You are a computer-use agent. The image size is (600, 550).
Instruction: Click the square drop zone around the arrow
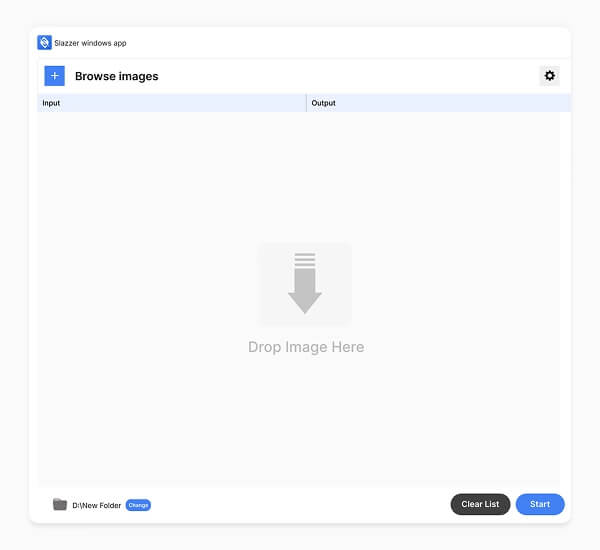tap(305, 284)
